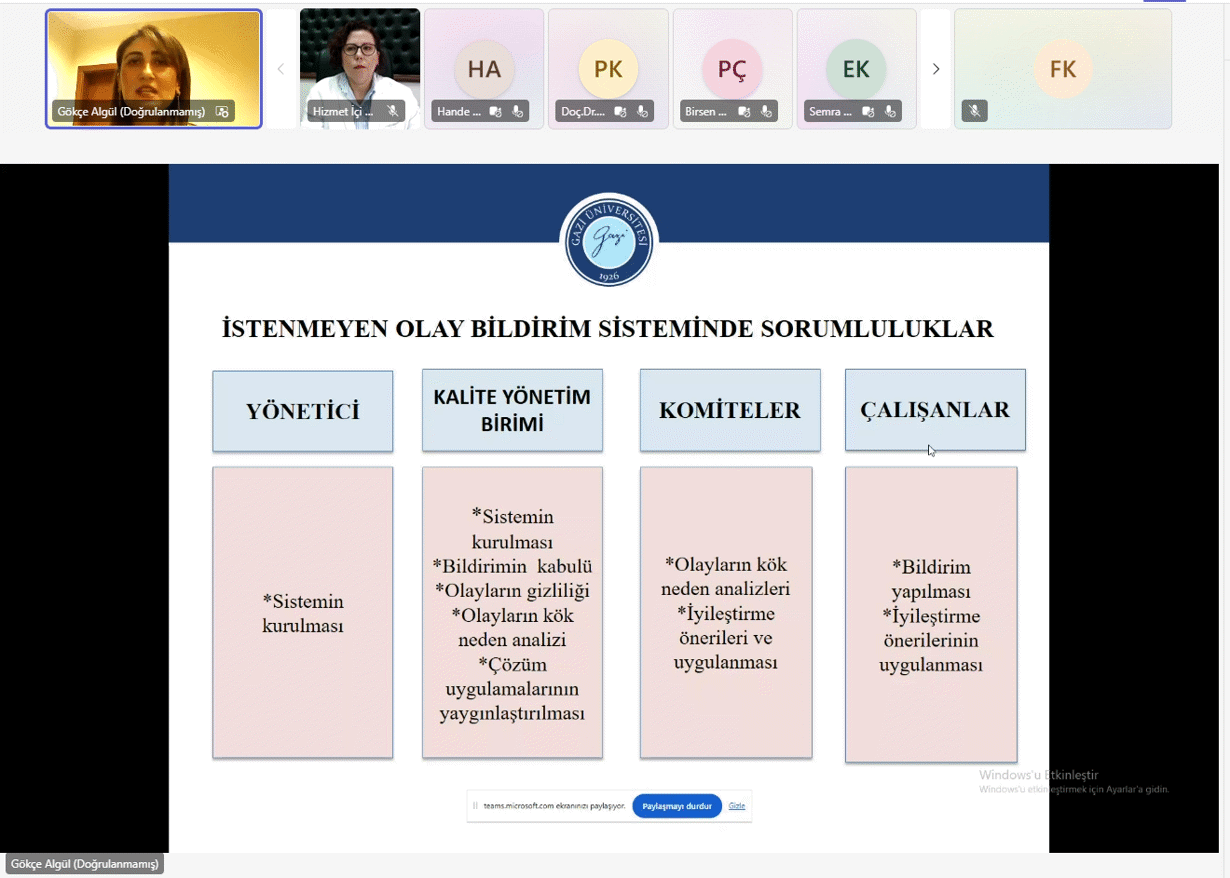Click the muted mic icon on FK's tile
The image size is (1230, 878).
pyautogui.click(x=974, y=112)
